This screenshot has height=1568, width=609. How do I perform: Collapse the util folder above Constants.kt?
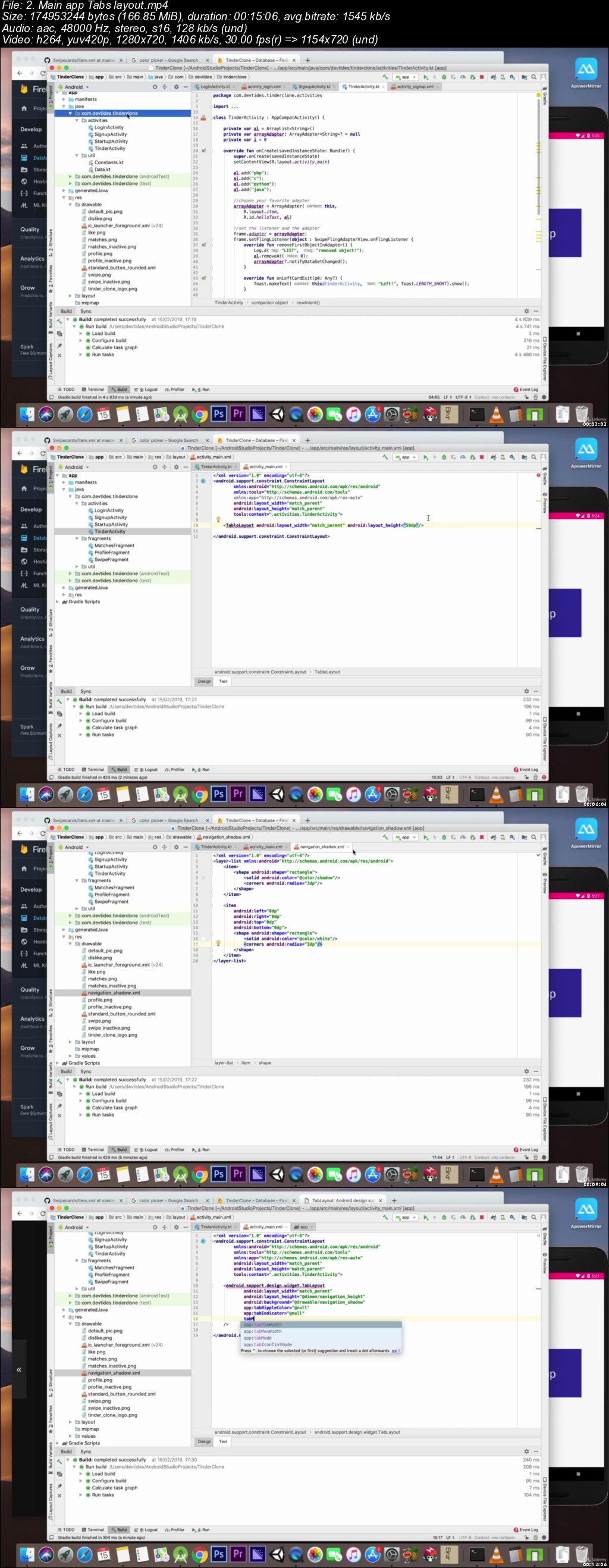coord(77,155)
